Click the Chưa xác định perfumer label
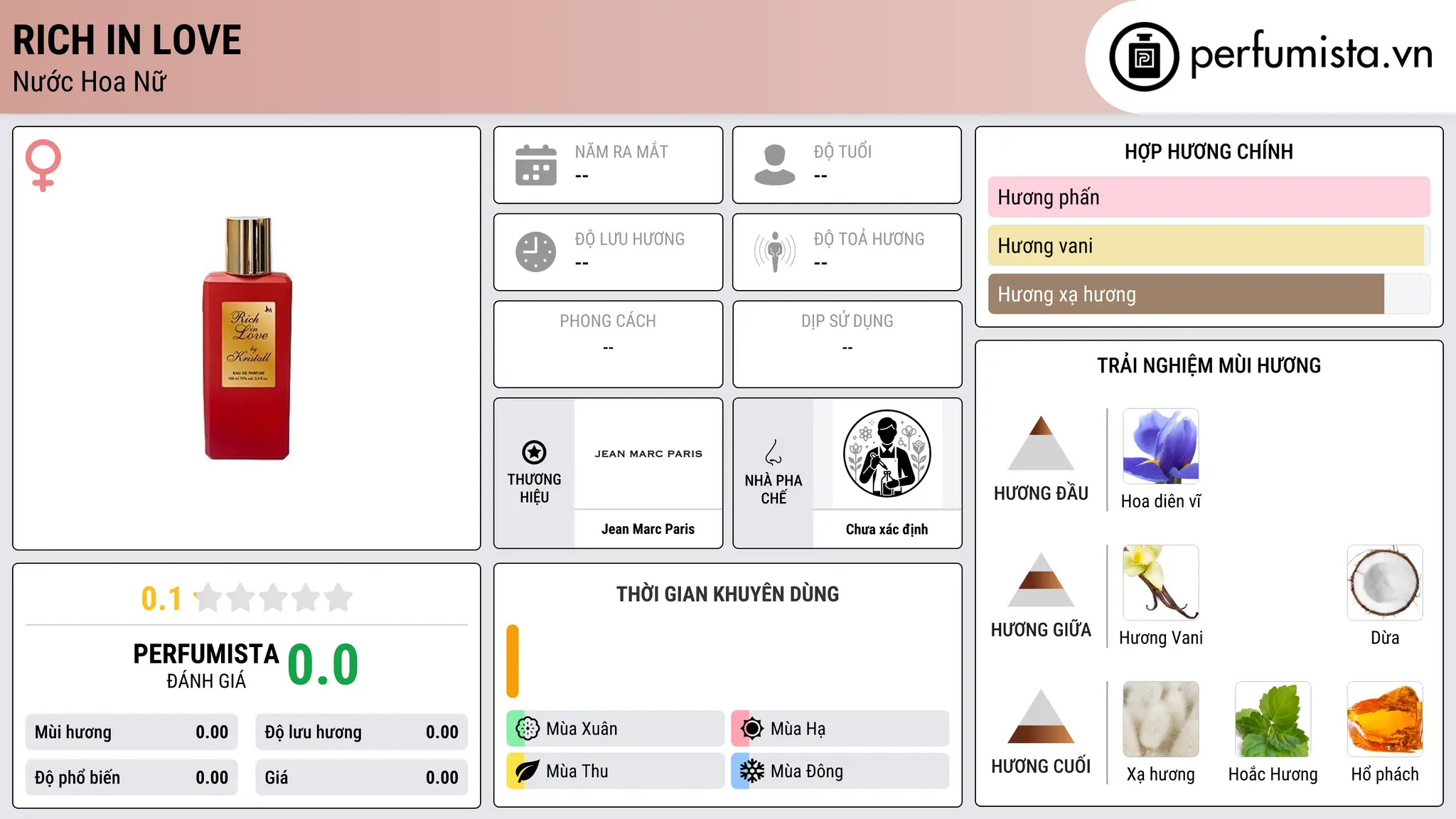The height and width of the screenshot is (819, 1456). (x=887, y=529)
